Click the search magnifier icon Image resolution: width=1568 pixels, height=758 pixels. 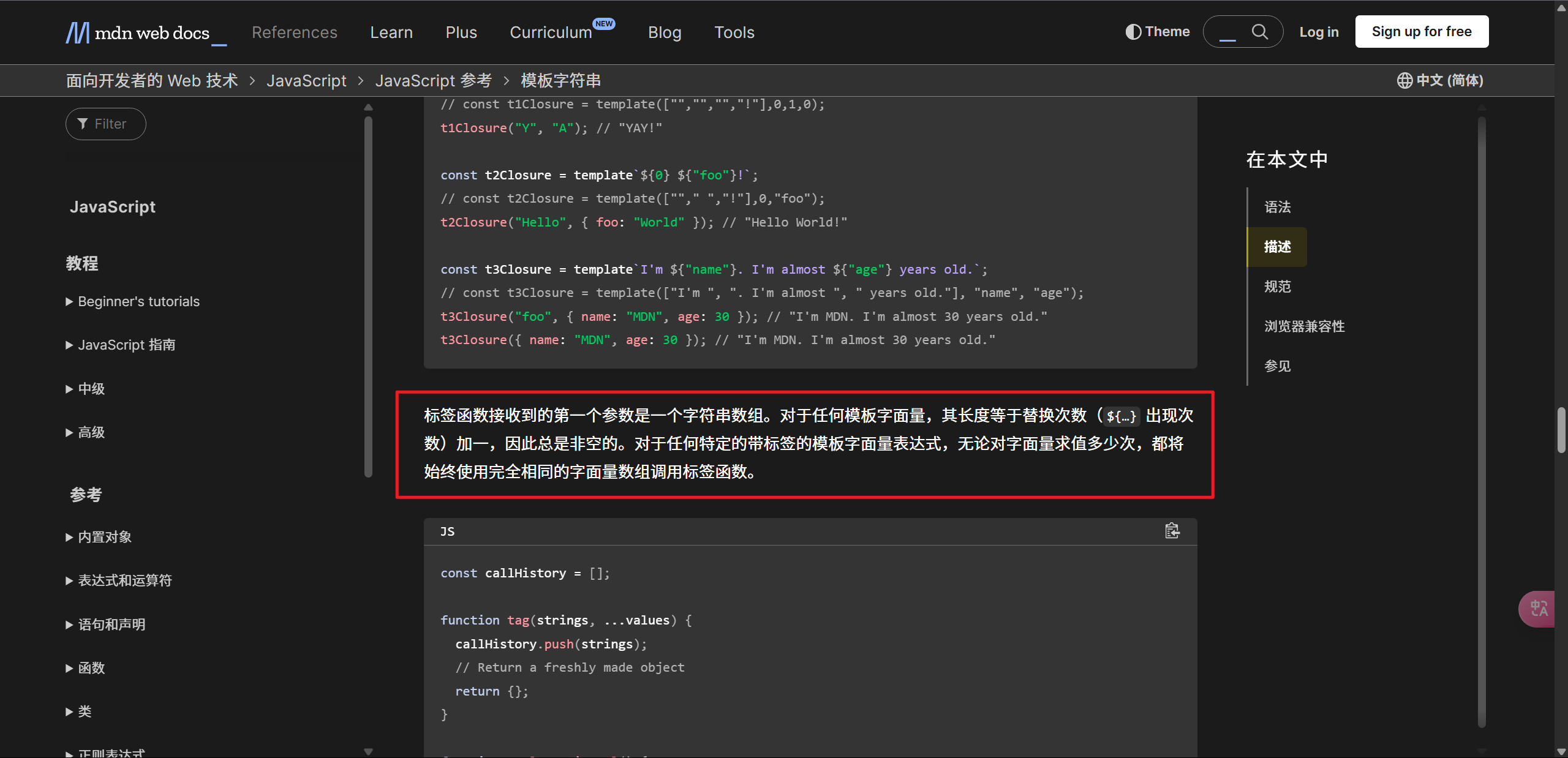(1259, 31)
